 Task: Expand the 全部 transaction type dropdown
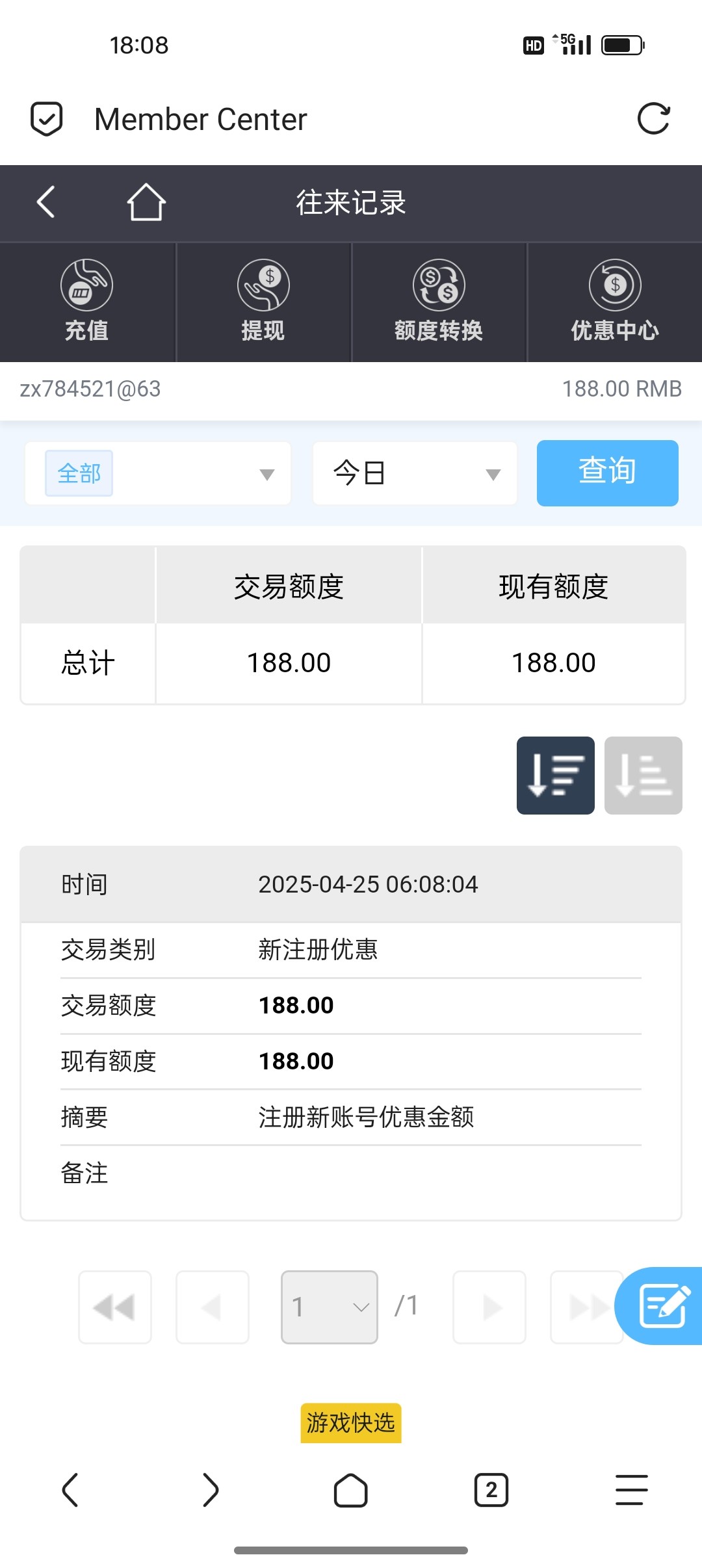pyautogui.click(x=158, y=473)
